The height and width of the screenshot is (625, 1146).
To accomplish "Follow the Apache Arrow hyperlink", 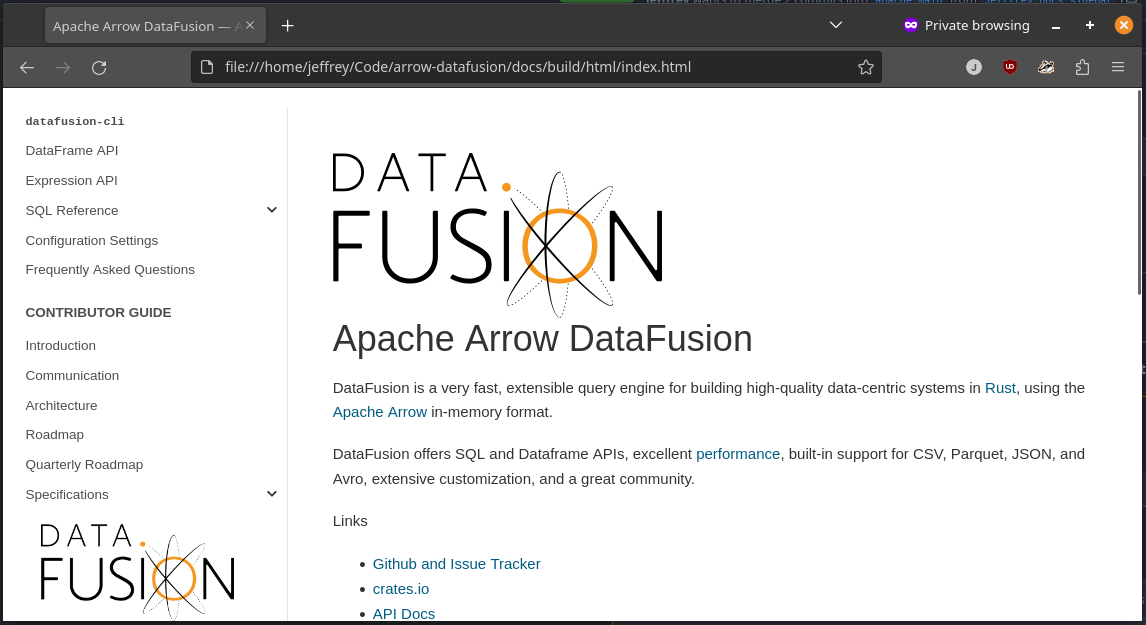I will click(x=379, y=412).
